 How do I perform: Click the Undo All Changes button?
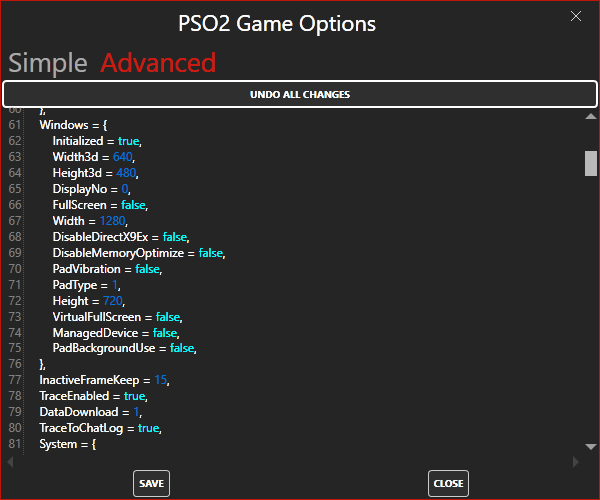pos(300,94)
